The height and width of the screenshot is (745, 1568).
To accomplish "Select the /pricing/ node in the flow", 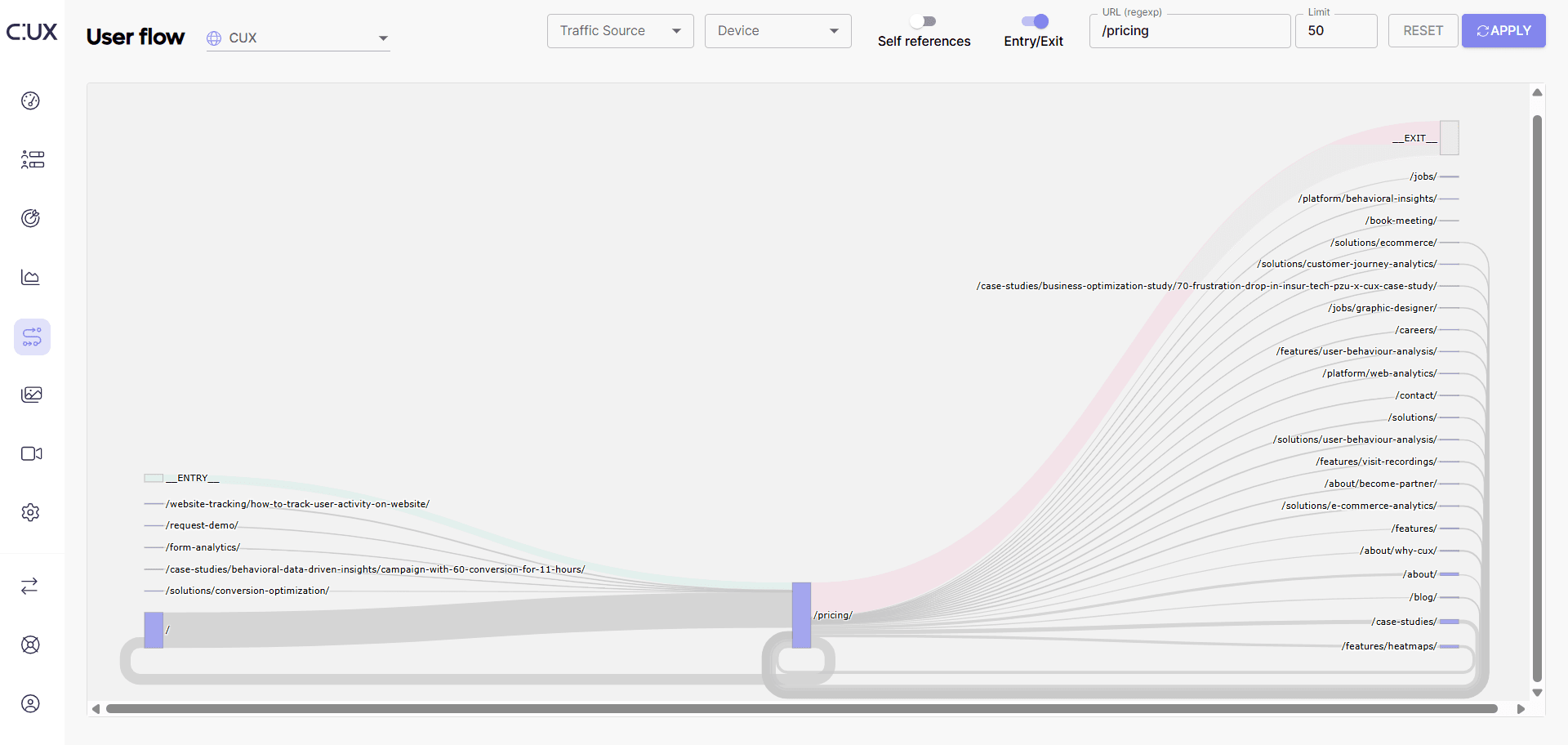I will tap(801, 615).
